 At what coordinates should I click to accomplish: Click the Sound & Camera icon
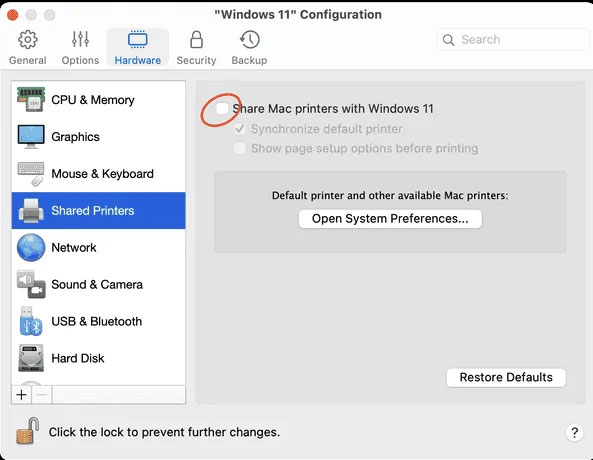click(31, 284)
